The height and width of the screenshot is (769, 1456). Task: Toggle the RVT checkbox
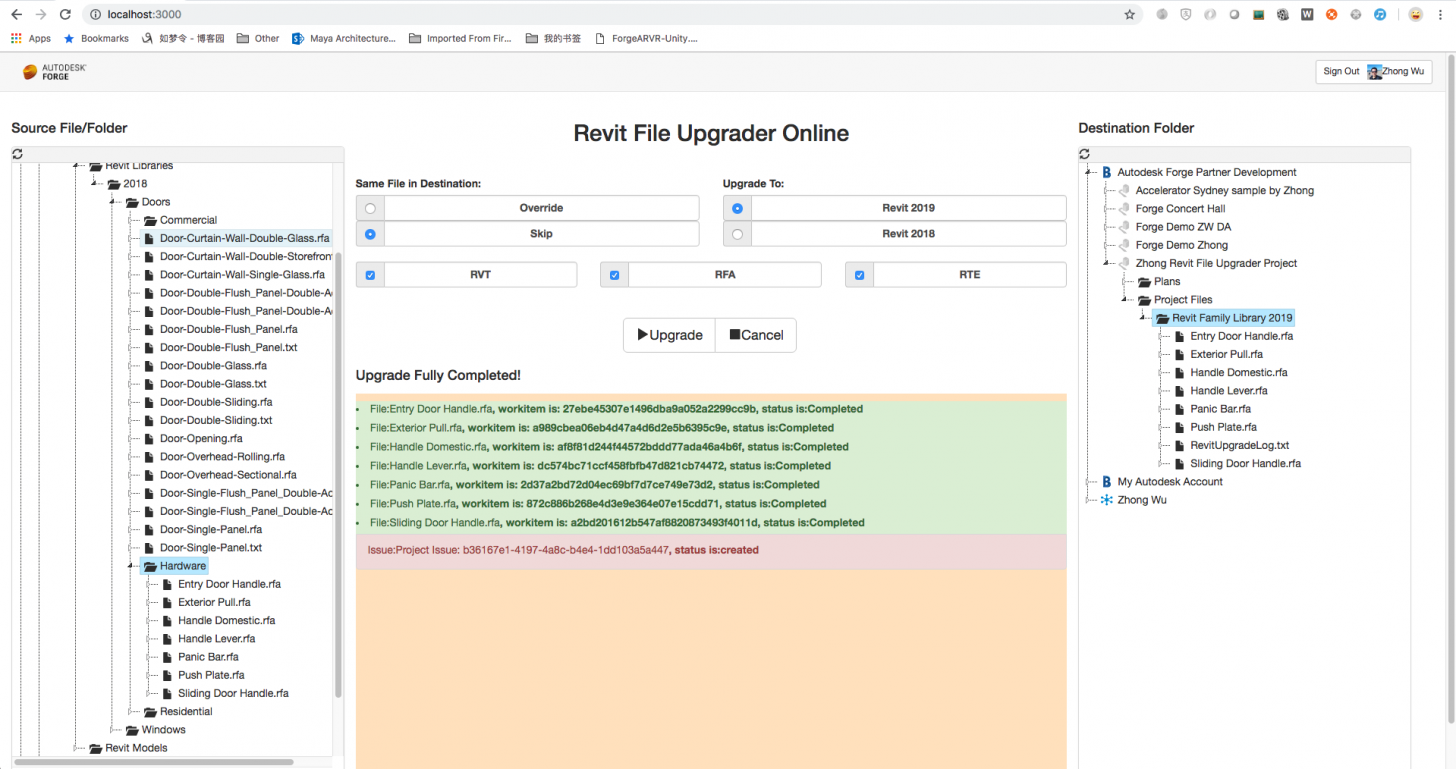pyautogui.click(x=370, y=275)
